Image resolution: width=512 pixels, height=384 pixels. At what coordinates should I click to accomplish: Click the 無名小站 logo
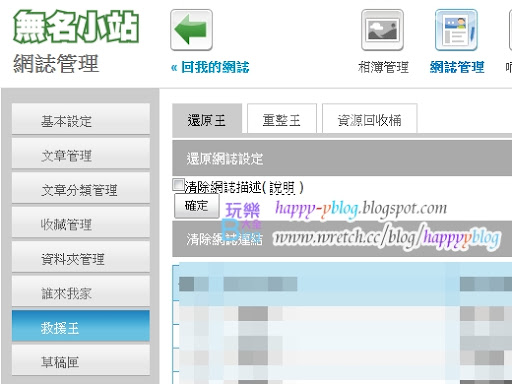tap(76, 27)
